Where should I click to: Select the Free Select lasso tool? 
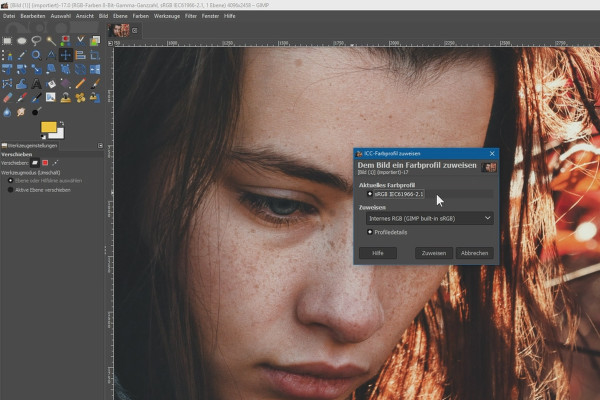pos(36,41)
